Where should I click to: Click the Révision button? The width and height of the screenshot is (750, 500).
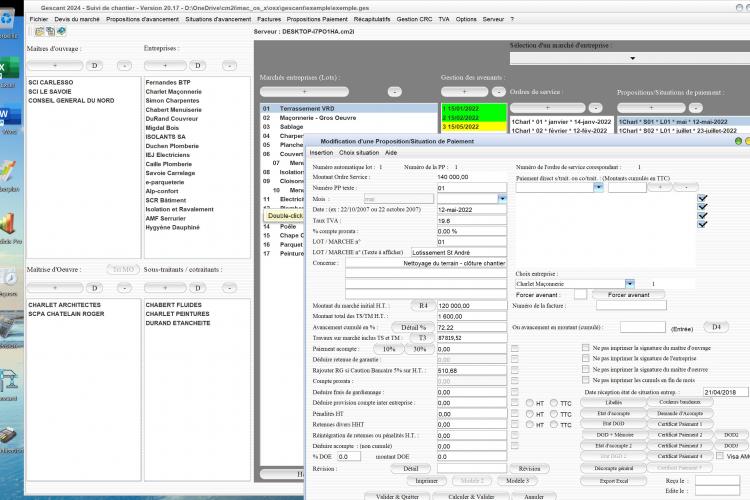[x=529, y=468]
